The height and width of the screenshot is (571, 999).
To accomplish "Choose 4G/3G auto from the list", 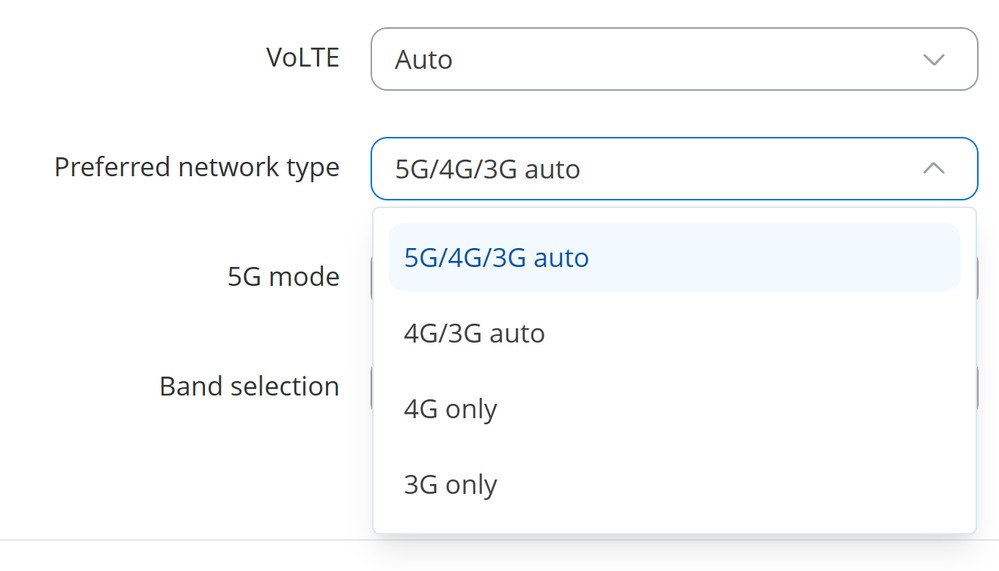I will point(674,333).
